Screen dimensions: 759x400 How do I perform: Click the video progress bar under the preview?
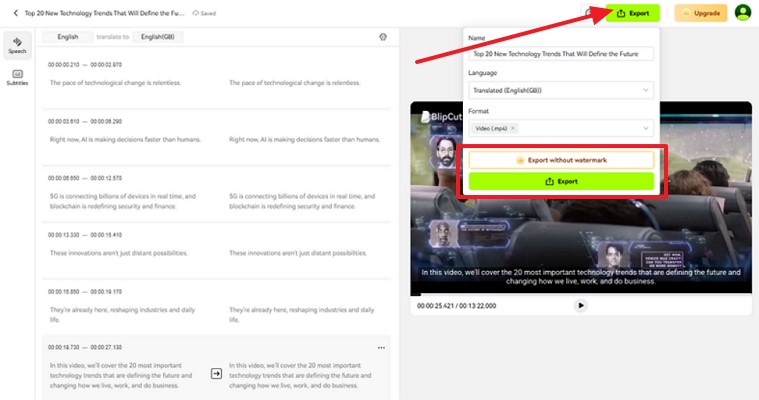click(581, 294)
